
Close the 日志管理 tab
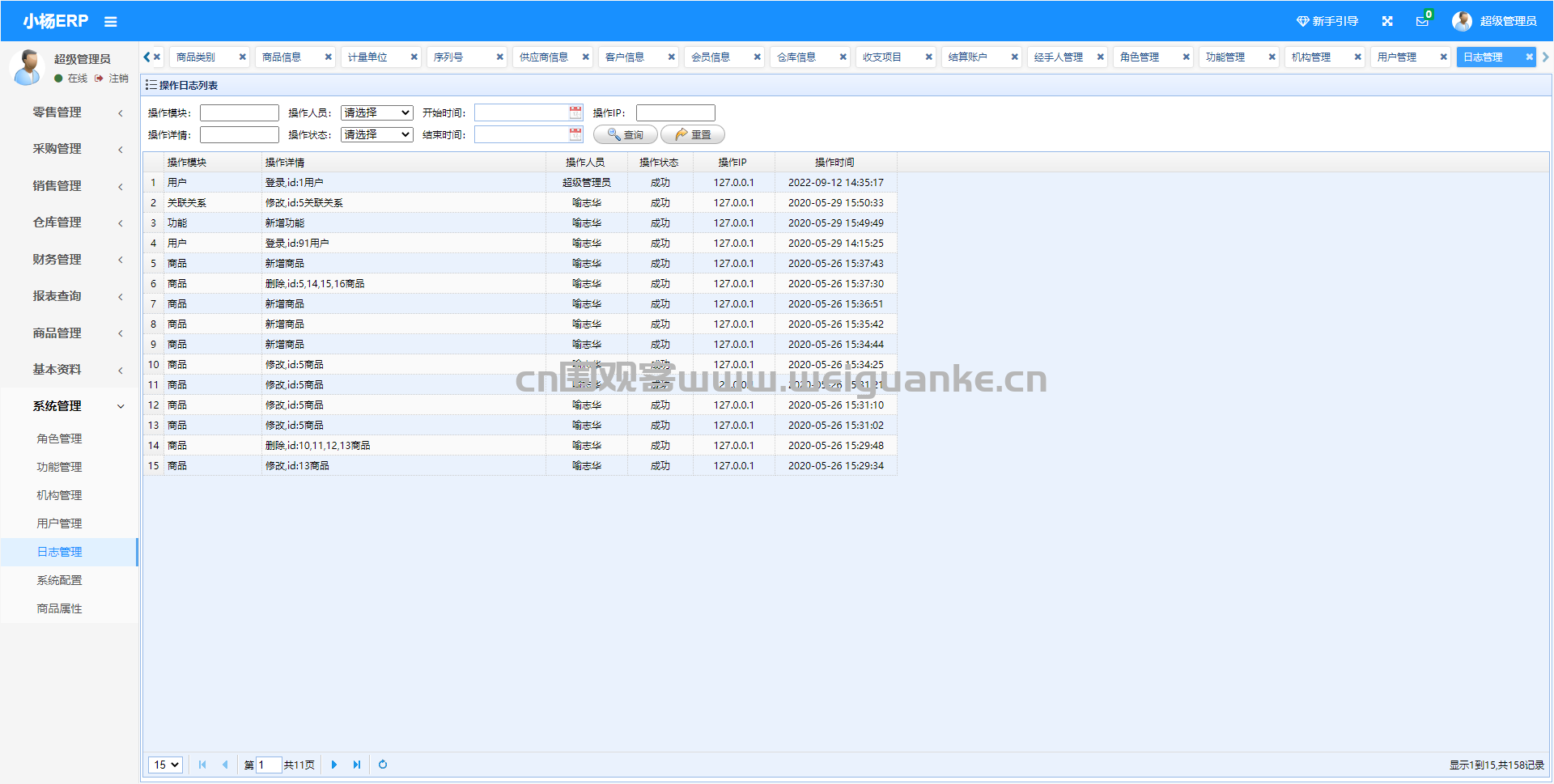click(1529, 57)
